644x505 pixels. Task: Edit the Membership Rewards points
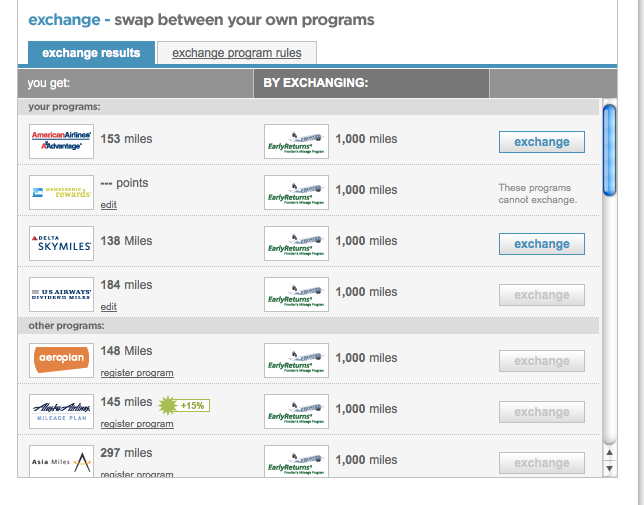(x=108, y=204)
